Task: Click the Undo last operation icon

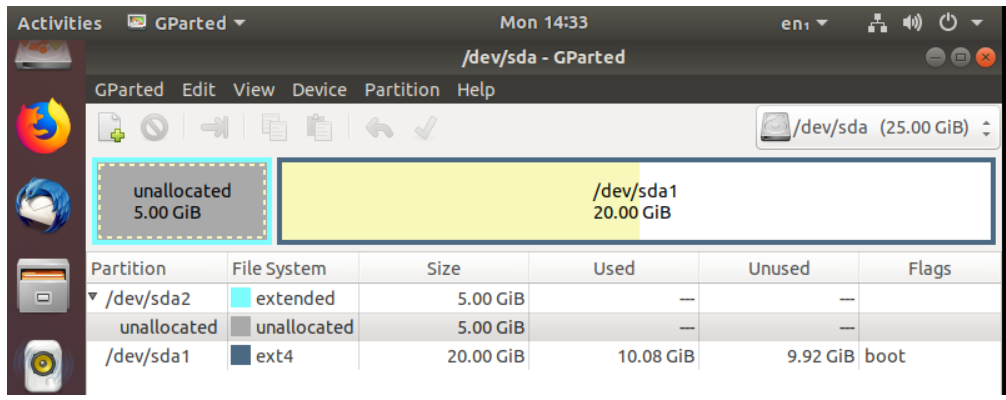Action: (379, 128)
